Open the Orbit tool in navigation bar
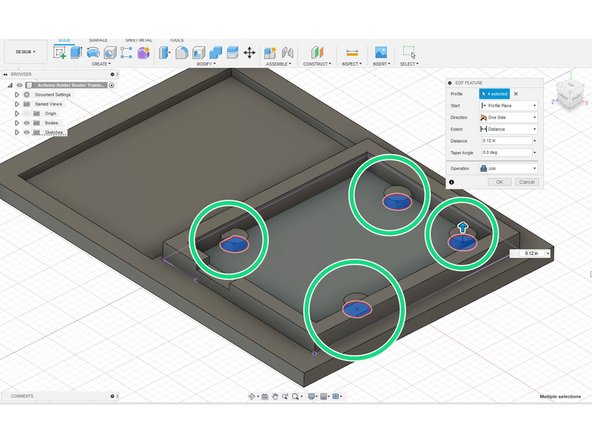 pos(252,396)
